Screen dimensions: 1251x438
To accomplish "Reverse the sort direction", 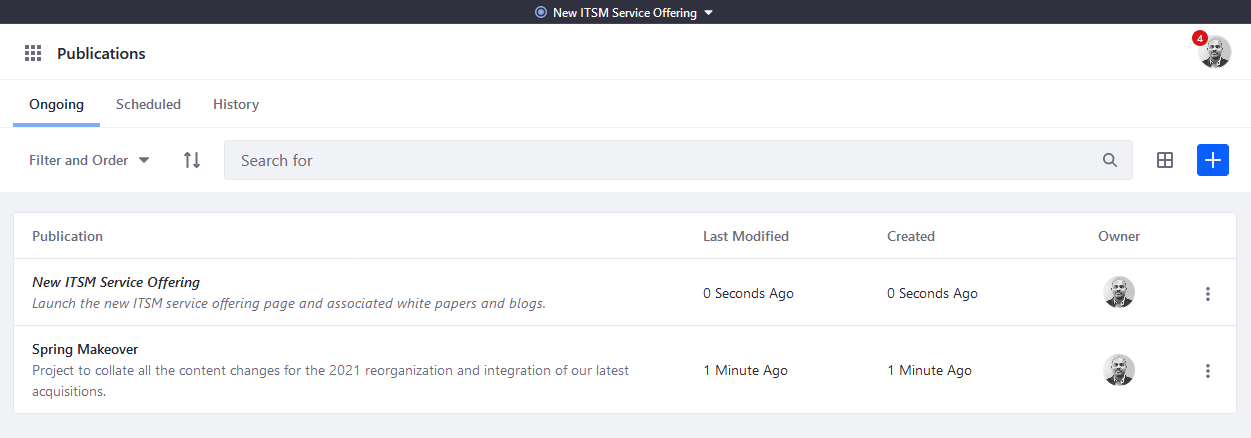I will coord(192,160).
